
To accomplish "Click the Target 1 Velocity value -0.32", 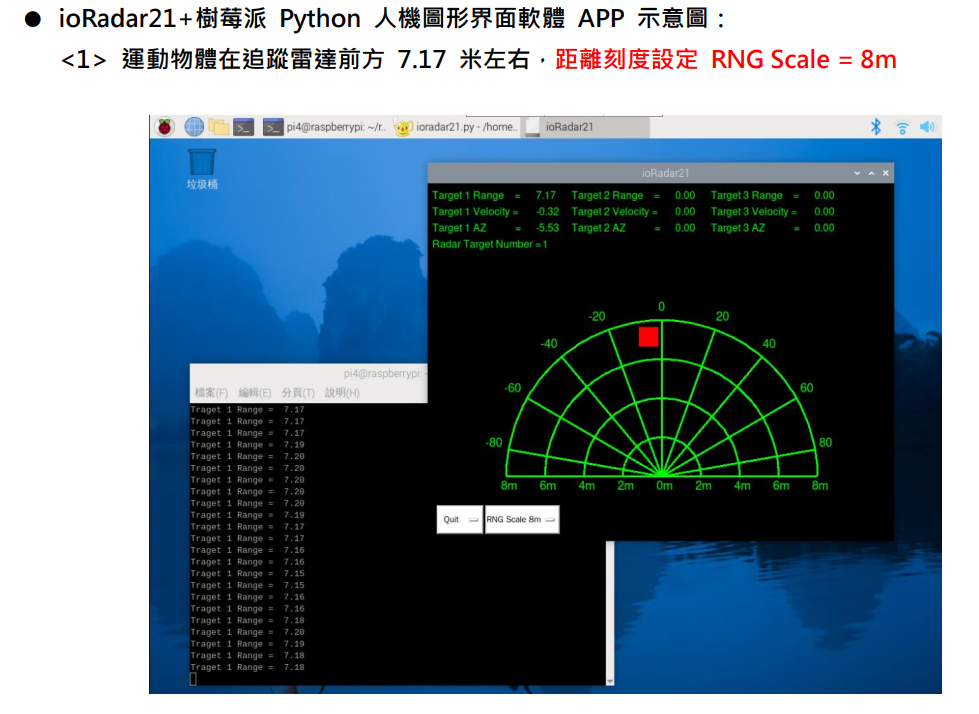I will (x=547, y=212).
